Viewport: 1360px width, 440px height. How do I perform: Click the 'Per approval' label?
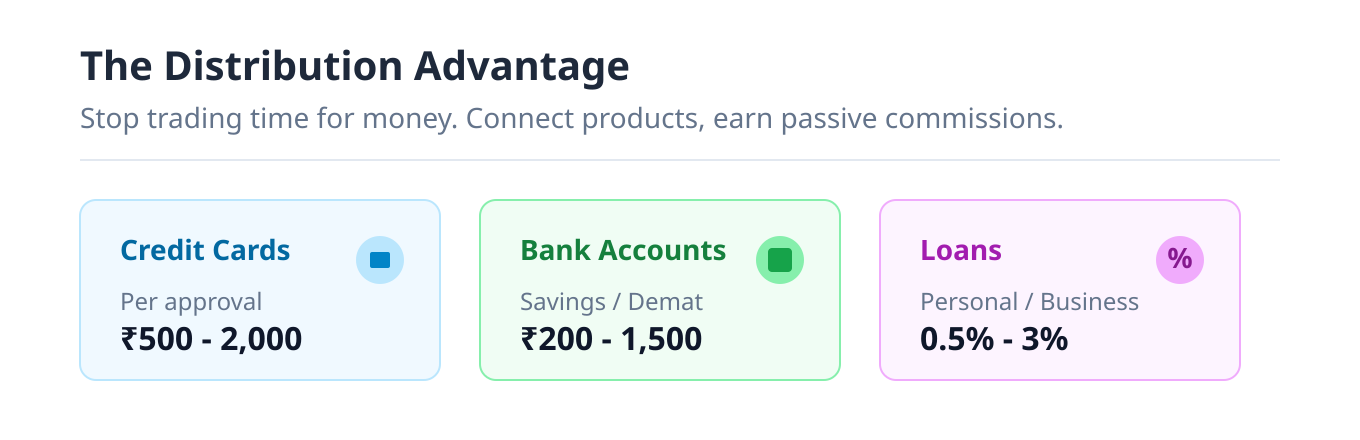tap(191, 302)
